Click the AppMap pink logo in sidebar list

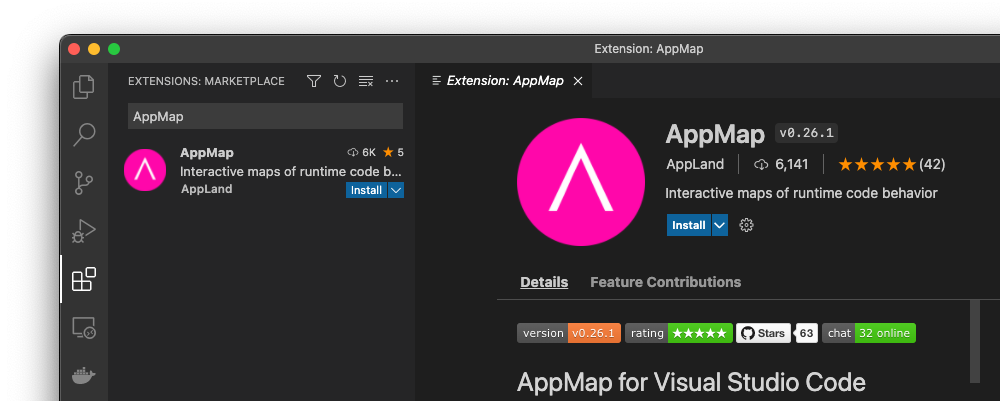click(145, 170)
